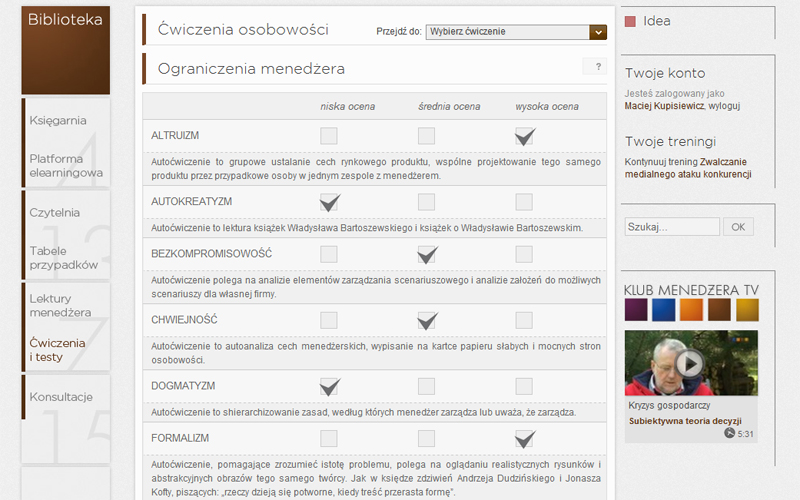The width and height of the screenshot is (800, 500).
Task: Click the OK search button
Action: (x=738, y=227)
